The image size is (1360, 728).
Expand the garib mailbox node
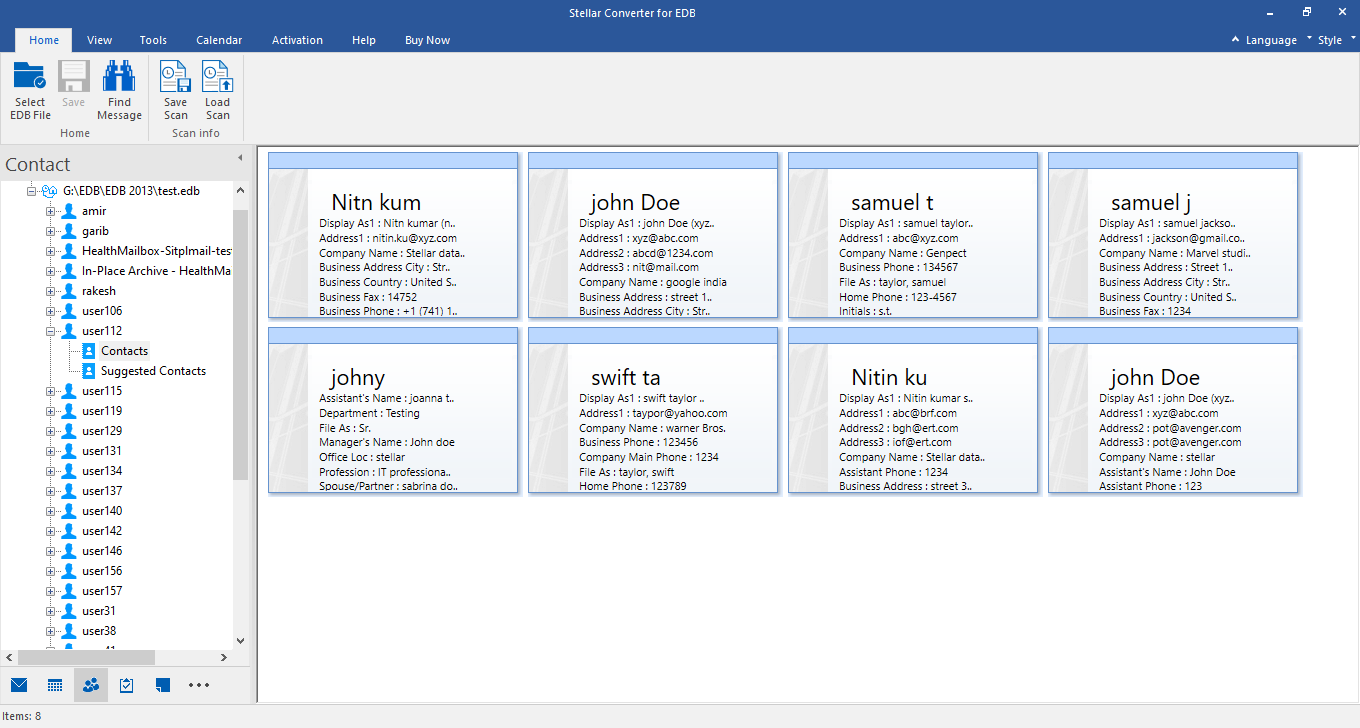[x=50, y=231]
